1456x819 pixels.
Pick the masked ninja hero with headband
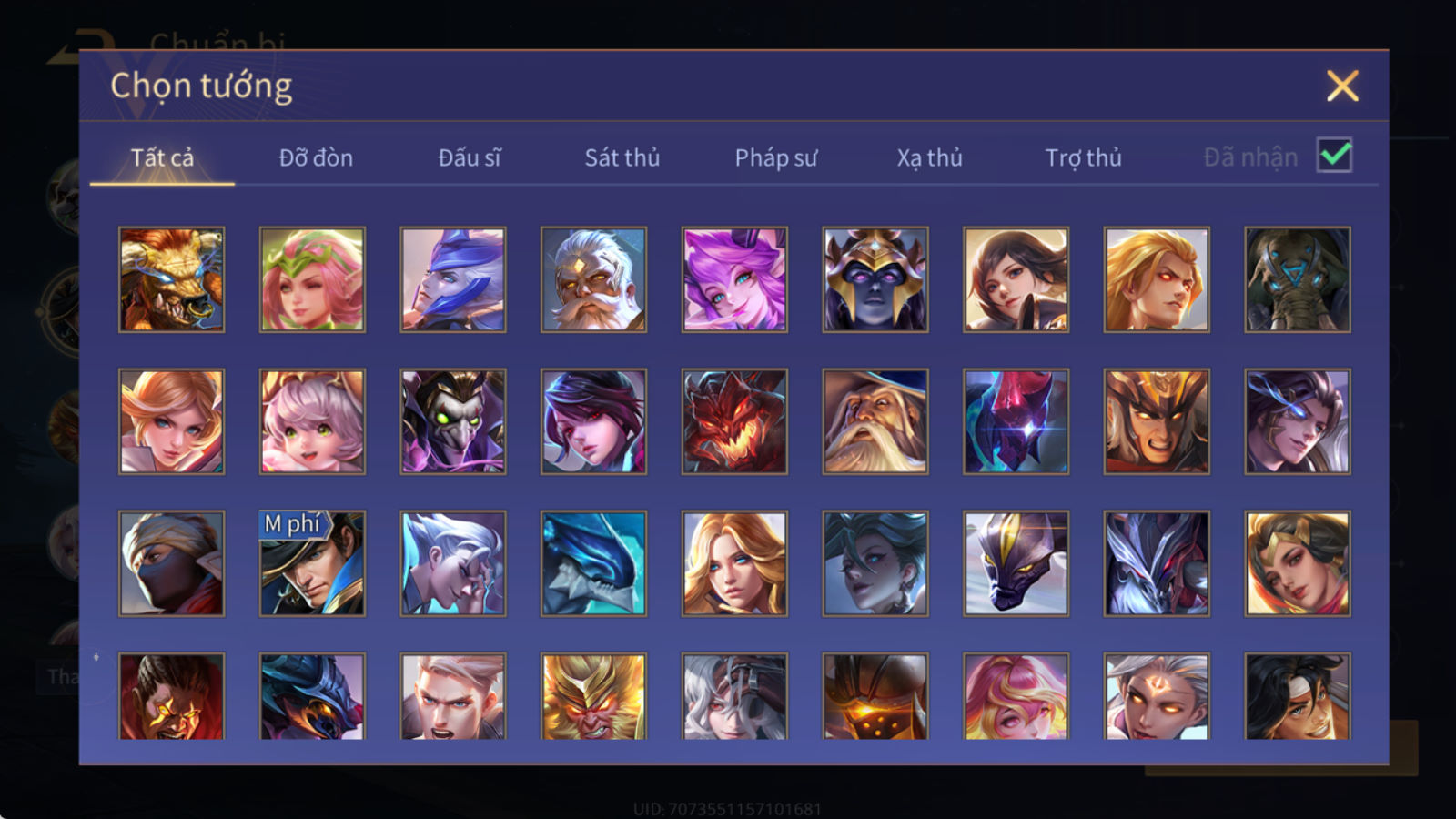pos(171,563)
